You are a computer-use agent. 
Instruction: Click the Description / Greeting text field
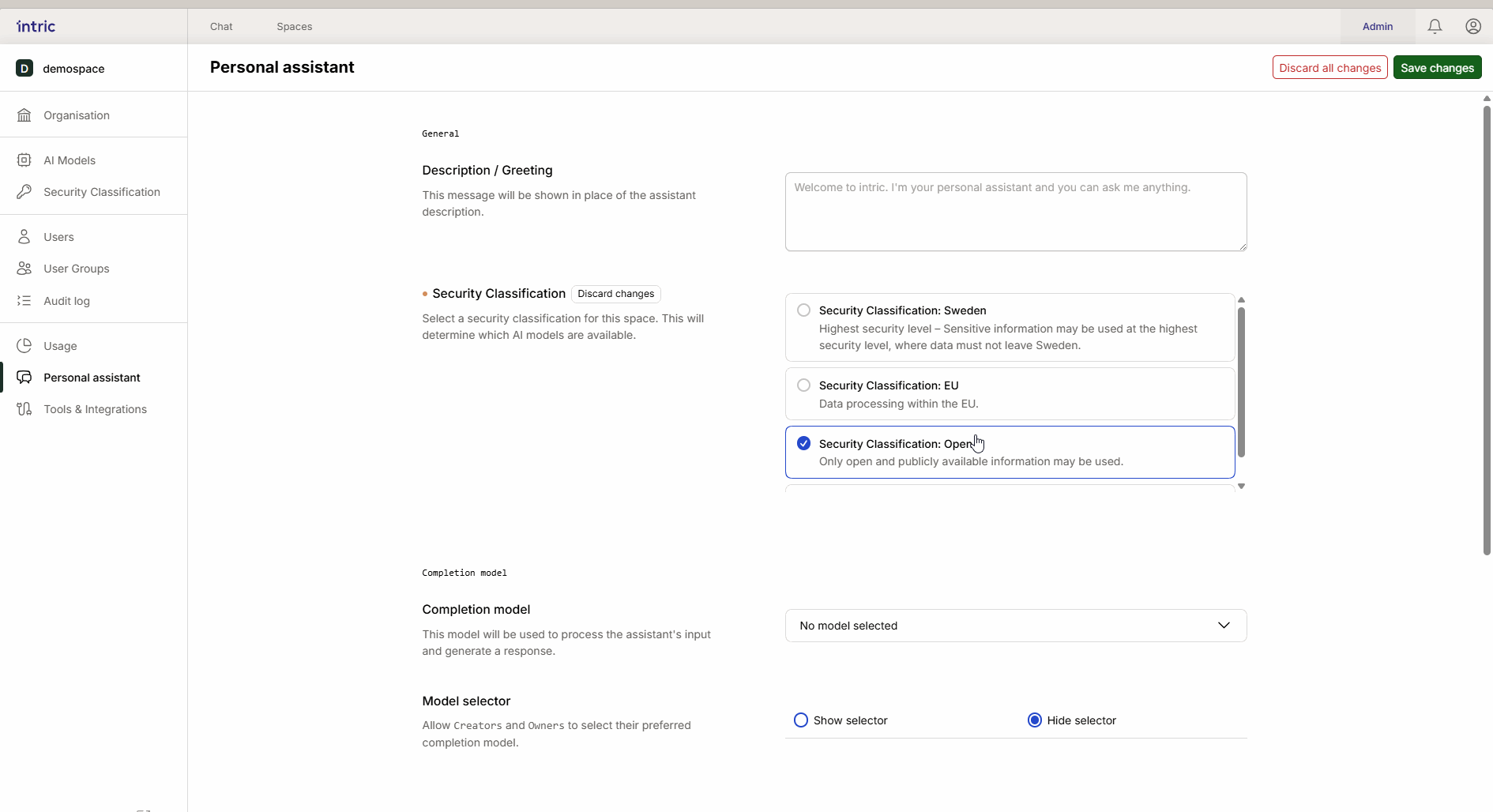[1015, 212]
